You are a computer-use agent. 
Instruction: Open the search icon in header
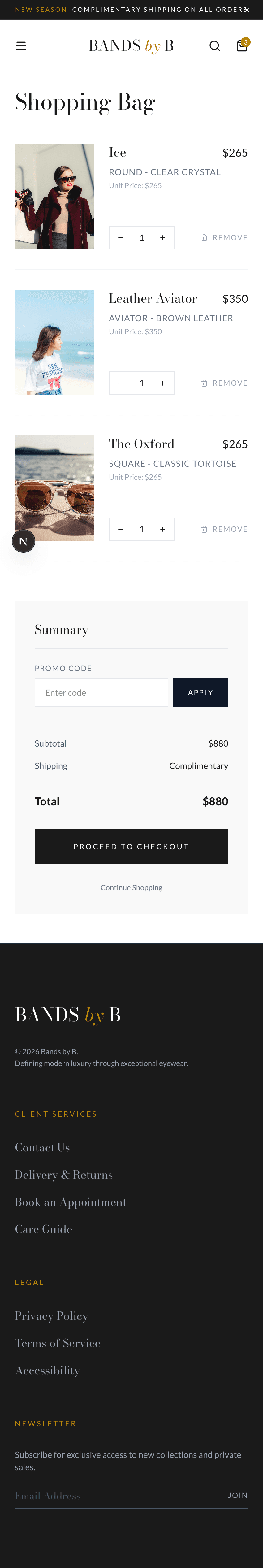point(214,45)
